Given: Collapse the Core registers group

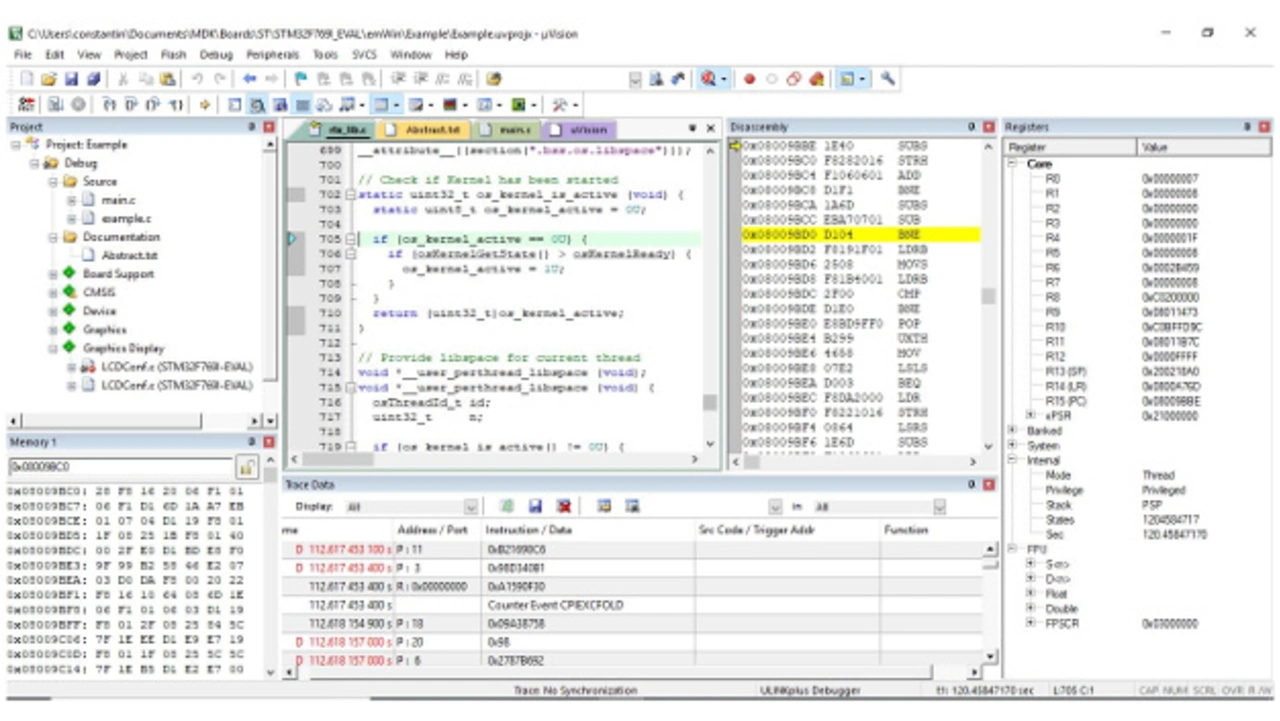Looking at the screenshot, I should 1013,163.
